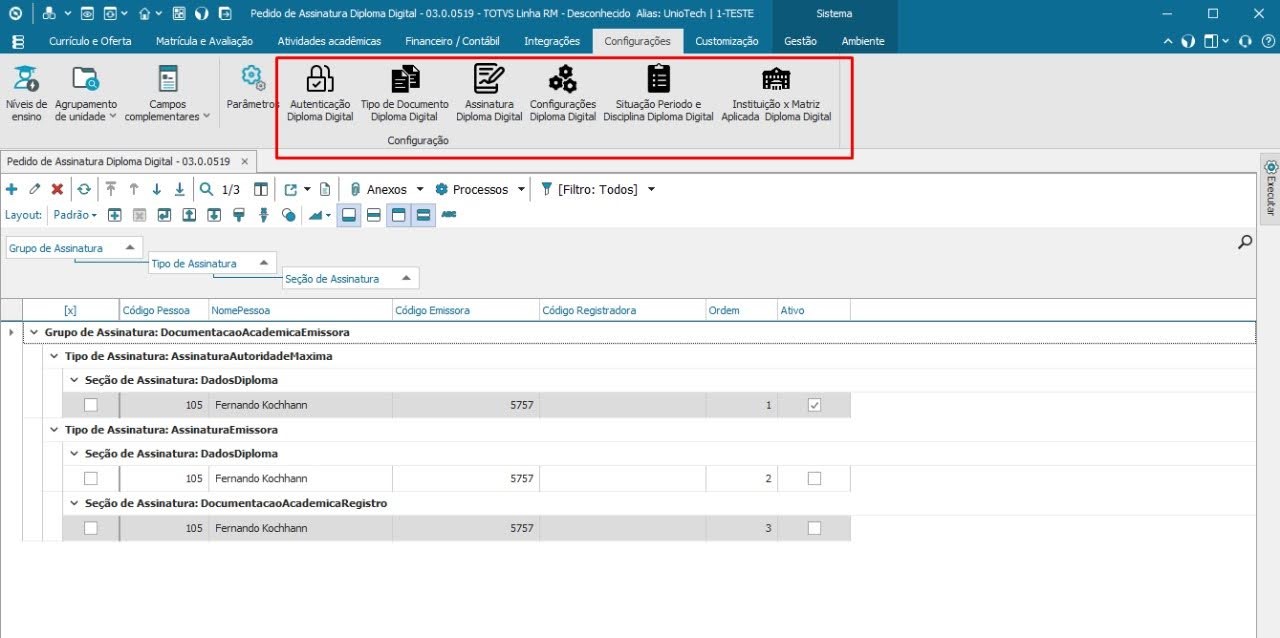Toggle Ativo checkbox for Ordem 2 row

click(x=814, y=479)
